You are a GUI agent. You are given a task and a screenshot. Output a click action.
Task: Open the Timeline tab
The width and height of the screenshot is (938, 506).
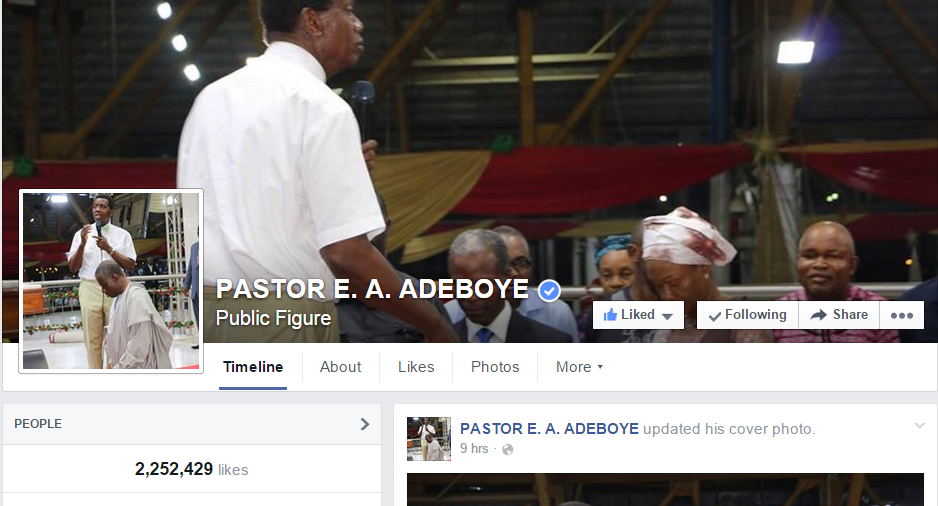click(x=253, y=367)
